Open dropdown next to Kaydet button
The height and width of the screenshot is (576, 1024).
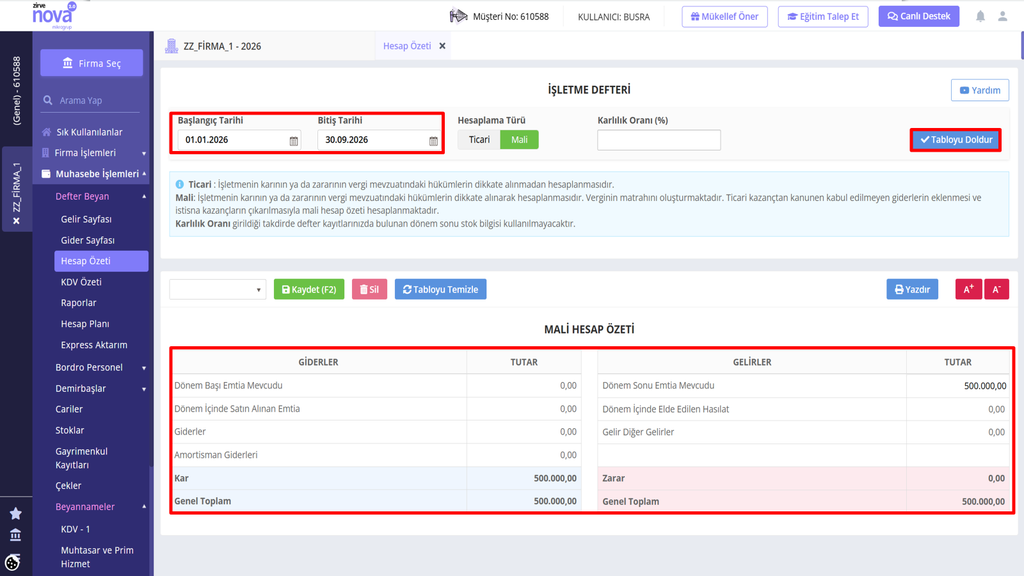pyautogui.click(x=217, y=289)
